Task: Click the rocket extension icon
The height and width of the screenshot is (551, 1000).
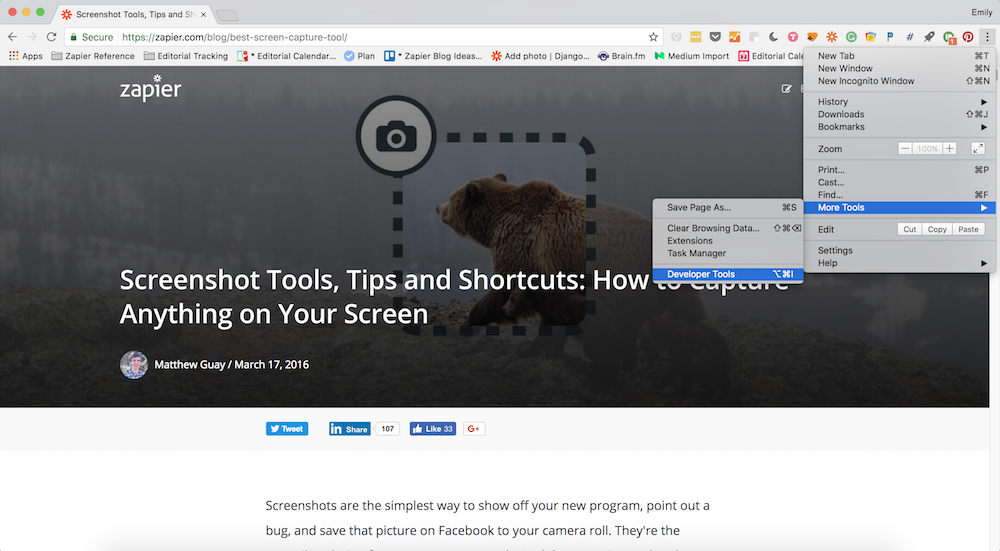Action: (929, 37)
